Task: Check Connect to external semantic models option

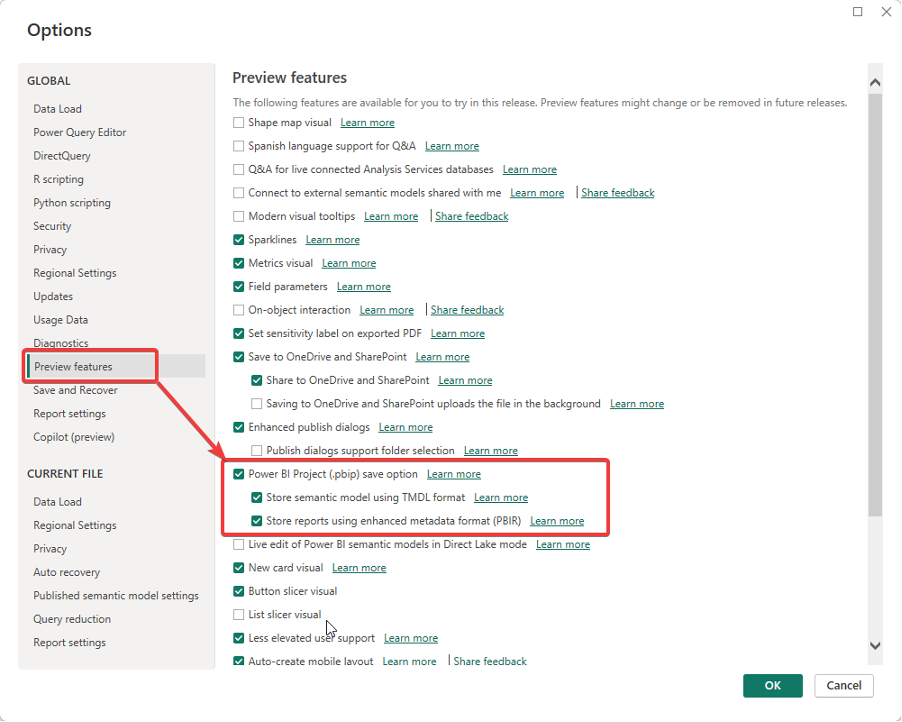Action: click(238, 193)
